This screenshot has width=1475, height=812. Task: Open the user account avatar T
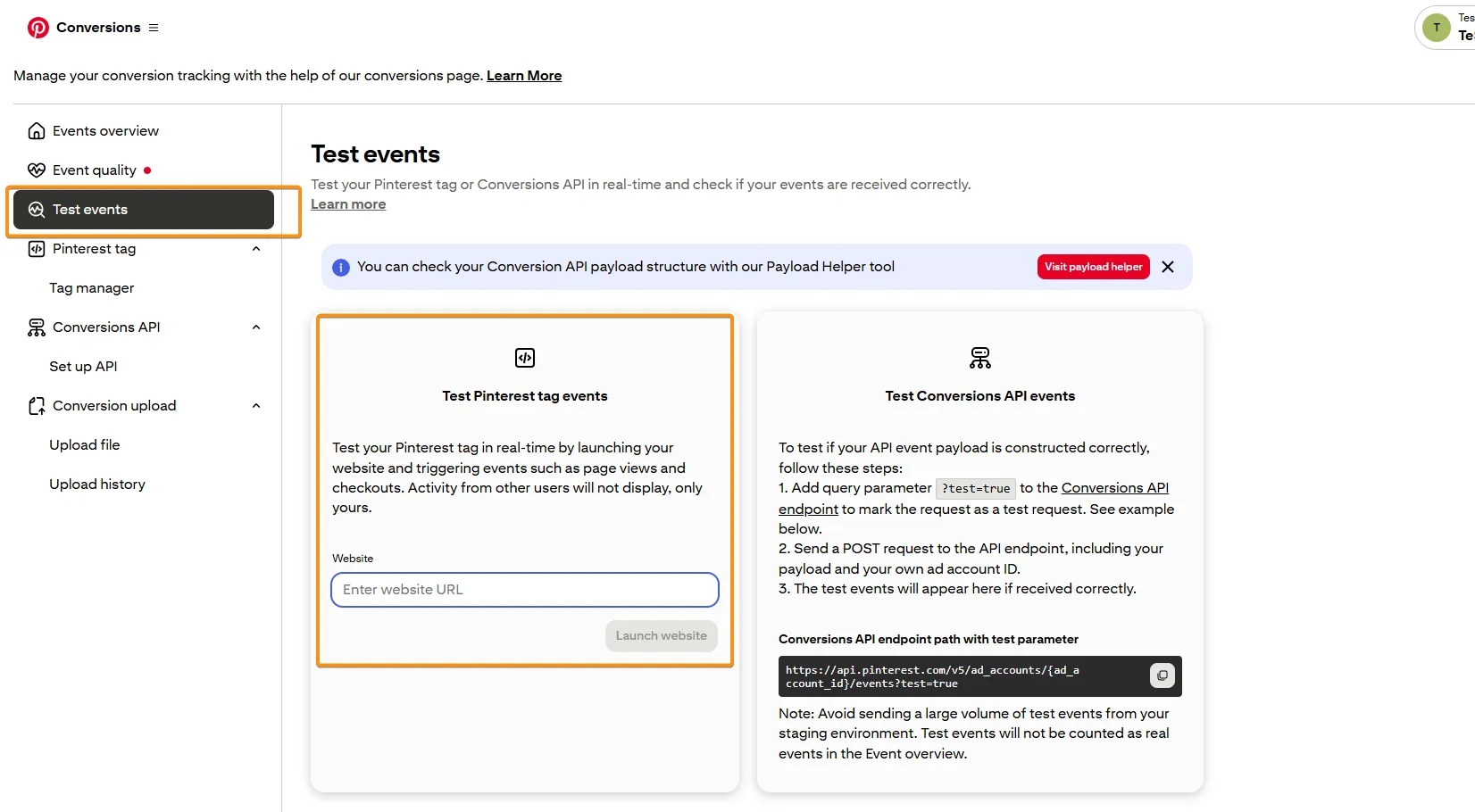click(x=1436, y=28)
